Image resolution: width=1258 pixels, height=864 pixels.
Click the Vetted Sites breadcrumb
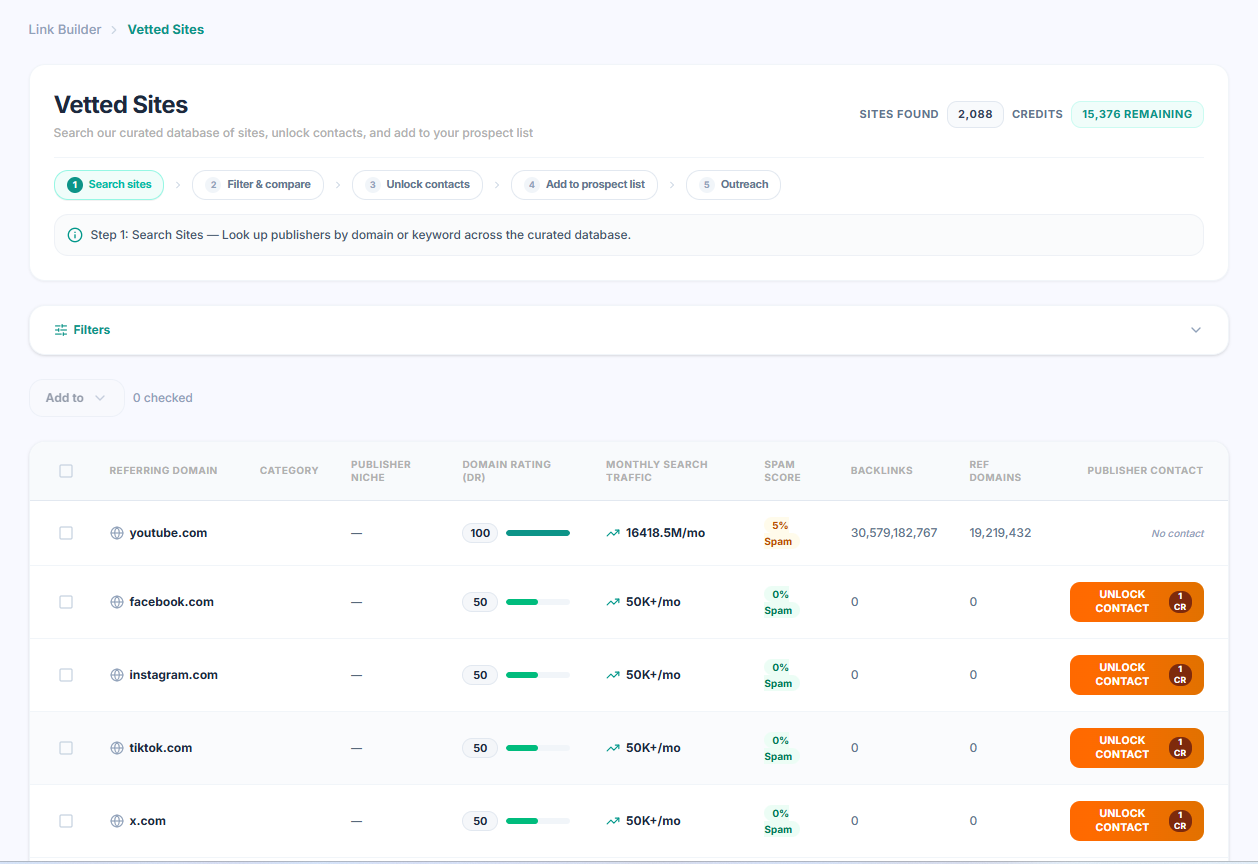click(166, 30)
